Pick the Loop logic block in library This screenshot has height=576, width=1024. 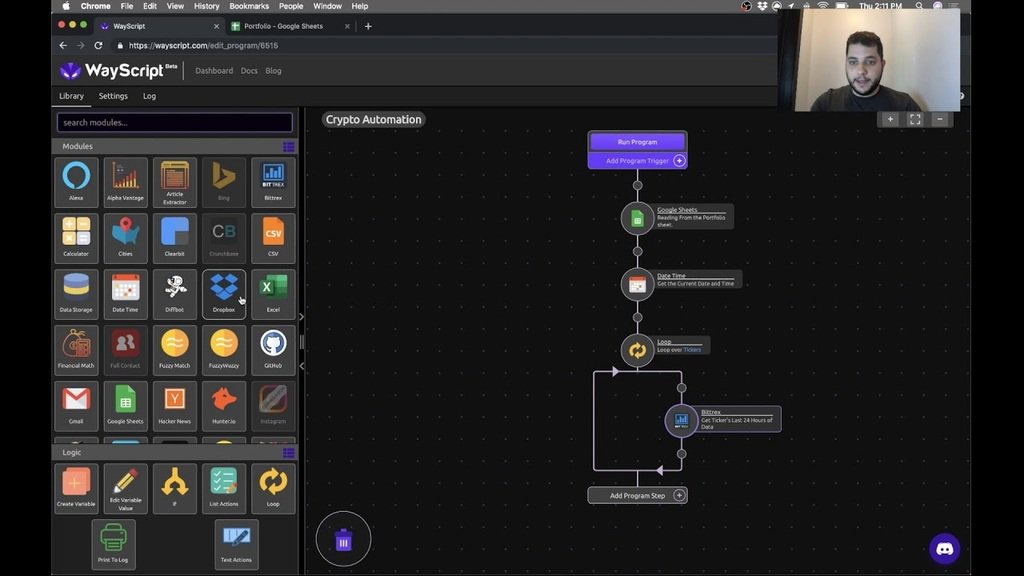coord(273,488)
